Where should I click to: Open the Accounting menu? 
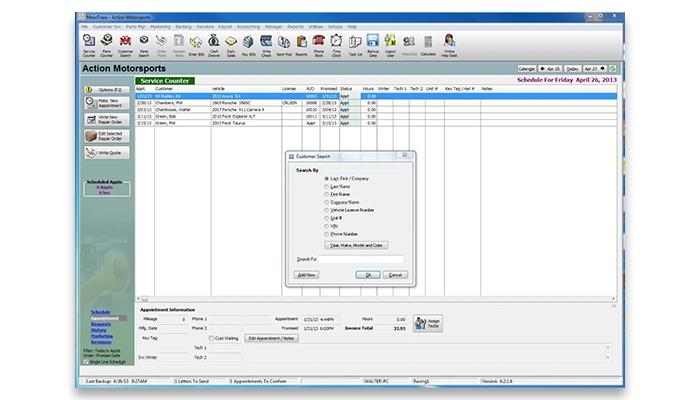pyautogui.click(x=248, y=27)
